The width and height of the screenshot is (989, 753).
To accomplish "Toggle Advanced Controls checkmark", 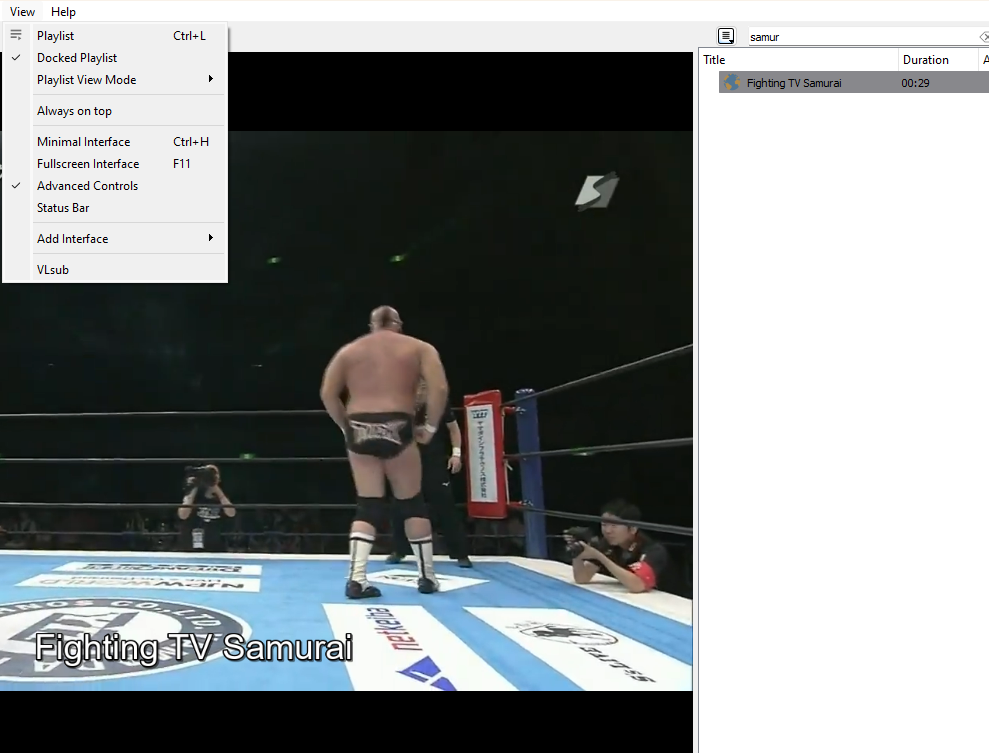I will pyautogui.click(x=115, y=186).
